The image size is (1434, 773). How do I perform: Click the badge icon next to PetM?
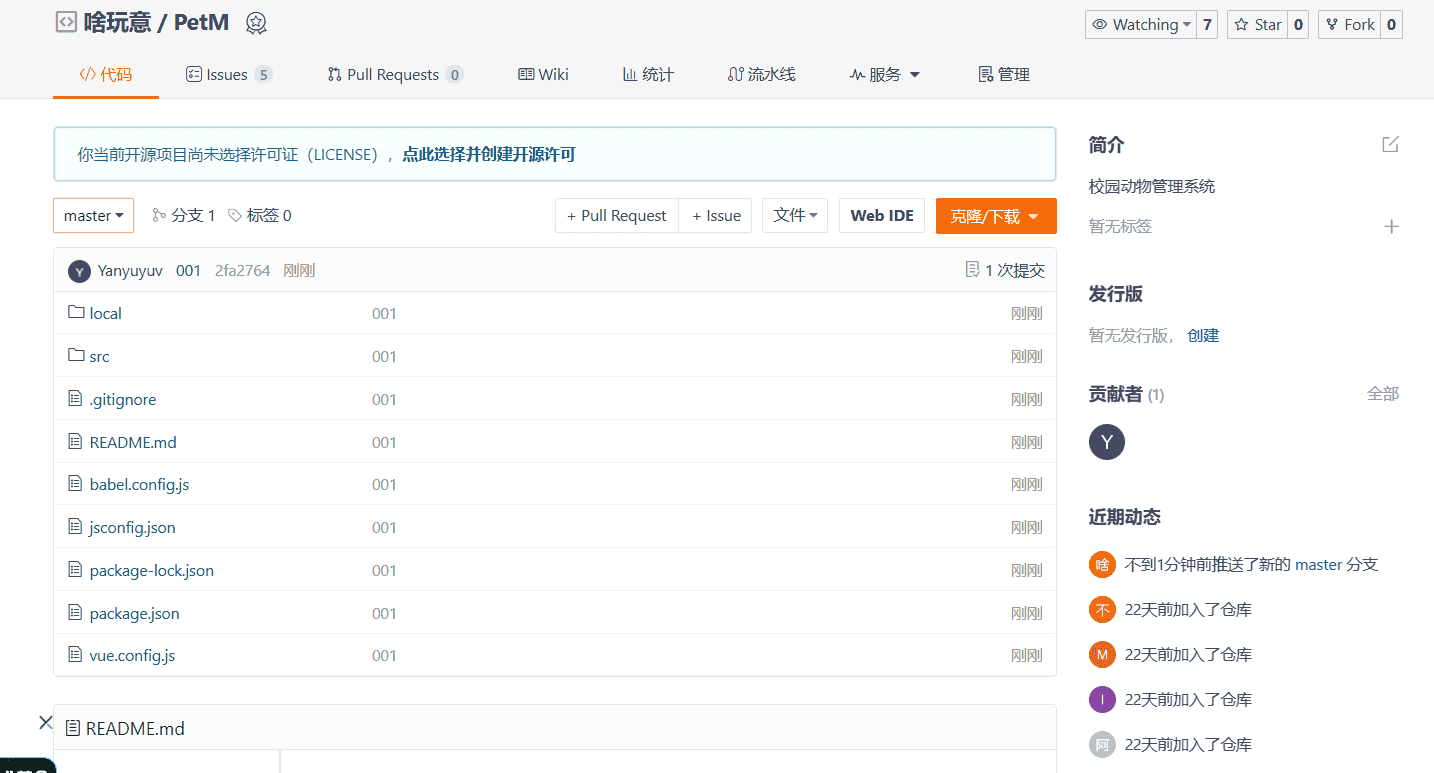click(256, 23)
